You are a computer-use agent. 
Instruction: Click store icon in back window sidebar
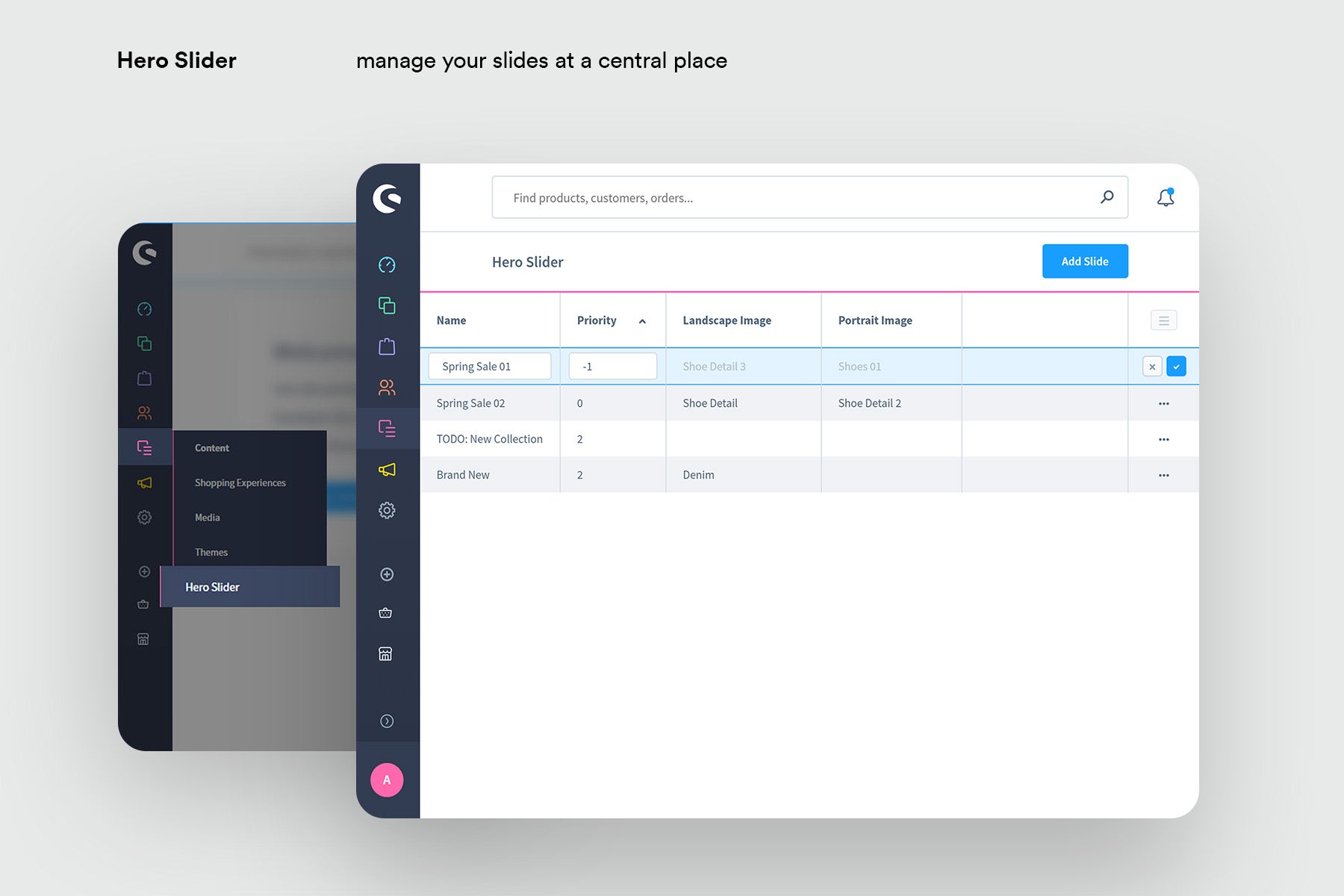click(x=143, y=639)
